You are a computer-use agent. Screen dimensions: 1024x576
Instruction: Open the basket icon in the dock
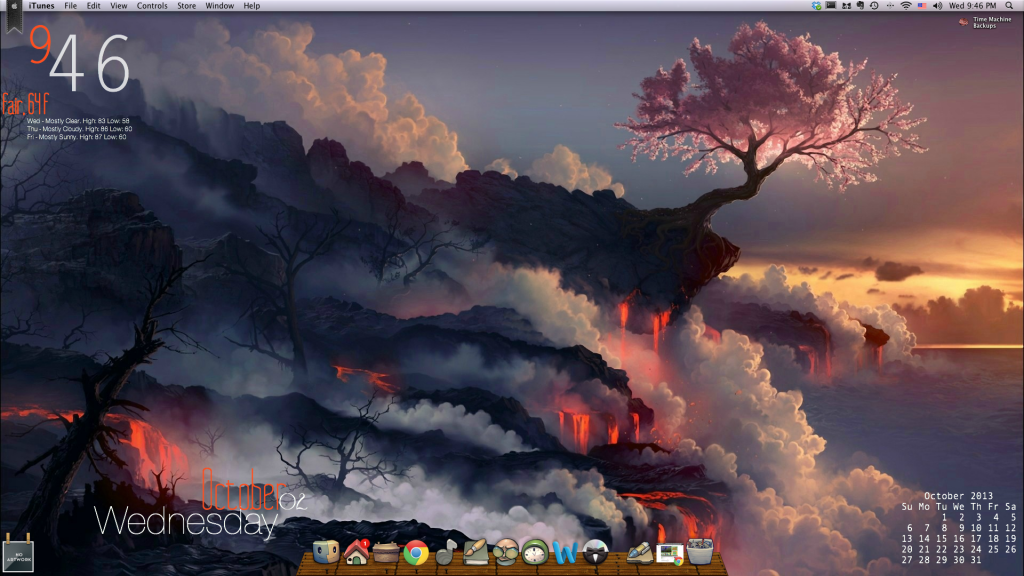click(386, 553)
